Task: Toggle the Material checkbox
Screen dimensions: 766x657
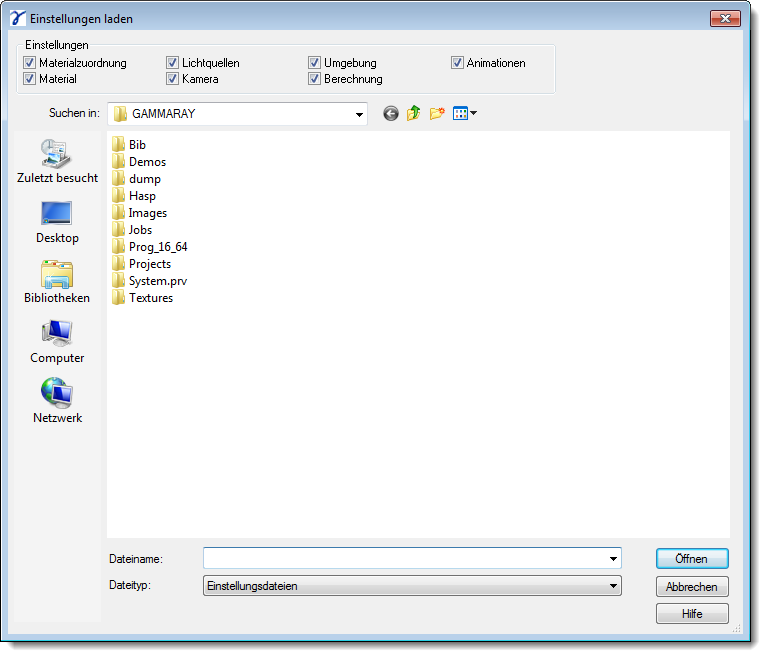Action: pos(29,79)
